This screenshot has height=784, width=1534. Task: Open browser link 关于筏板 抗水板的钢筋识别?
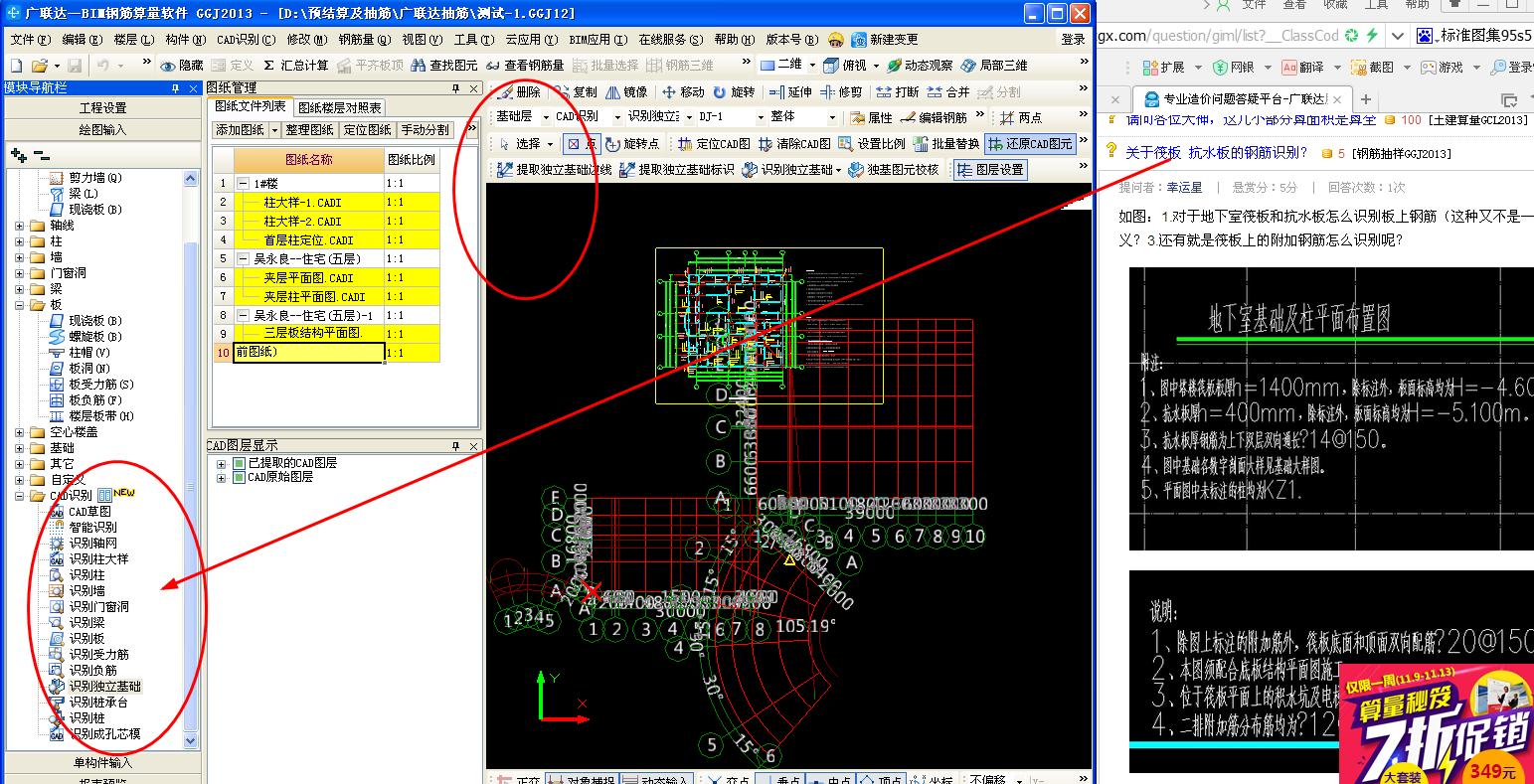(1217, 152)
